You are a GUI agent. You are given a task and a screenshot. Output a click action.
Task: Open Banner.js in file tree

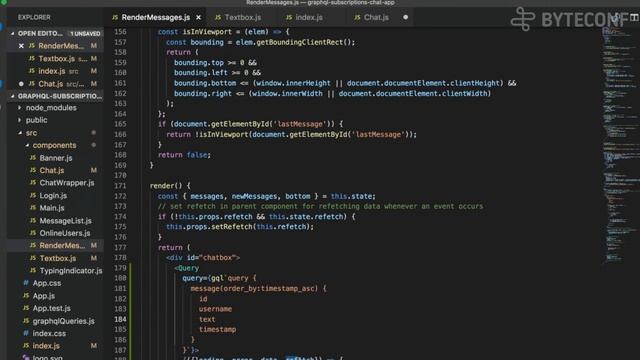point(56,158)
